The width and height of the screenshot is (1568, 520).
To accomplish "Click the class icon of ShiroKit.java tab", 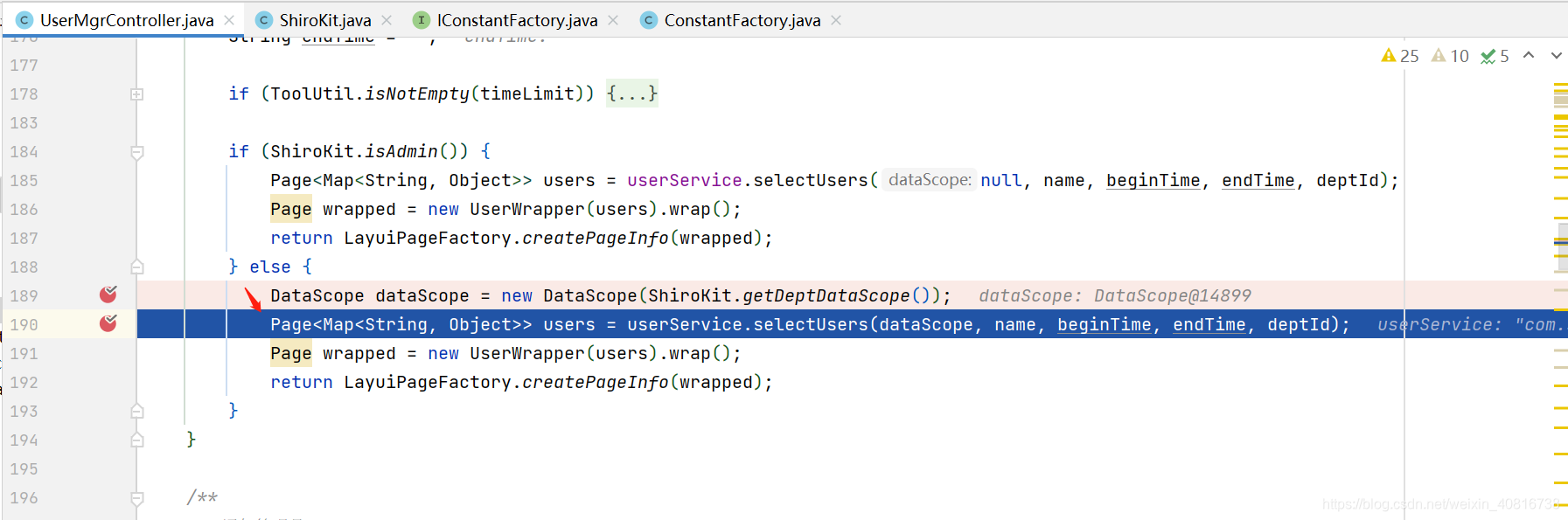I will click(x=264, y=20).
